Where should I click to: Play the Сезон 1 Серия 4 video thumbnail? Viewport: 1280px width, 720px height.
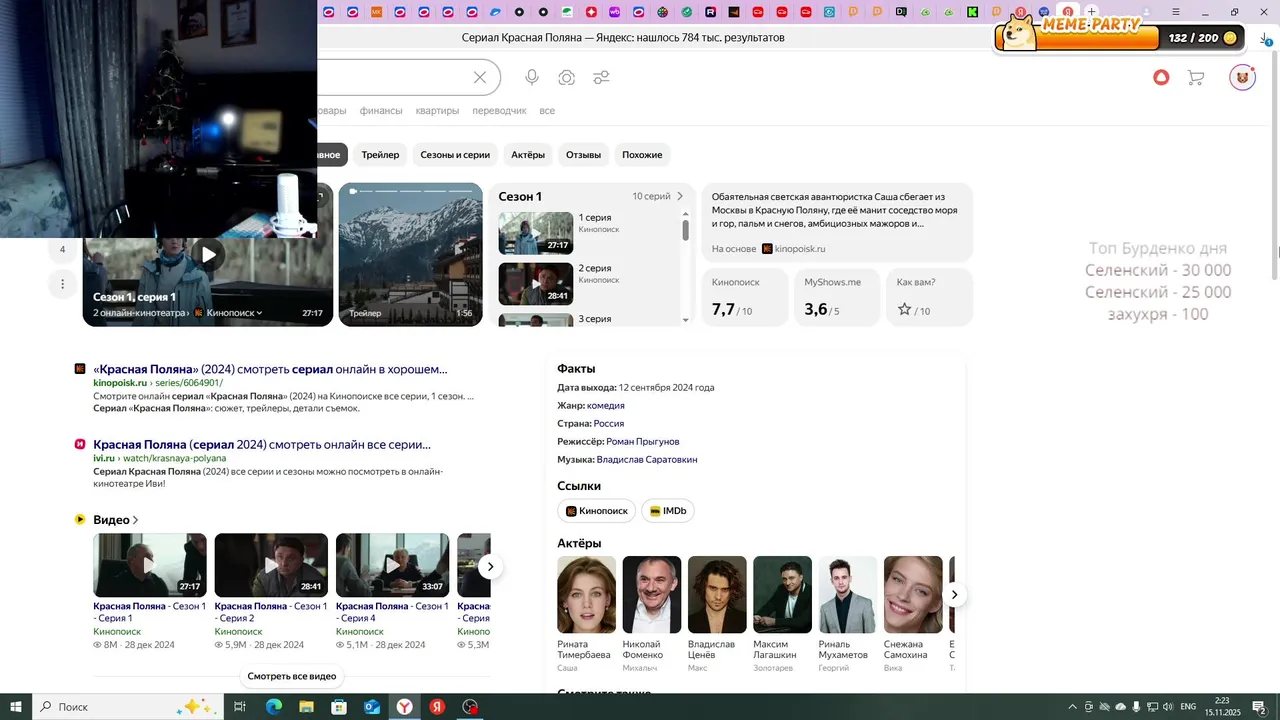(x=392, y=565)
